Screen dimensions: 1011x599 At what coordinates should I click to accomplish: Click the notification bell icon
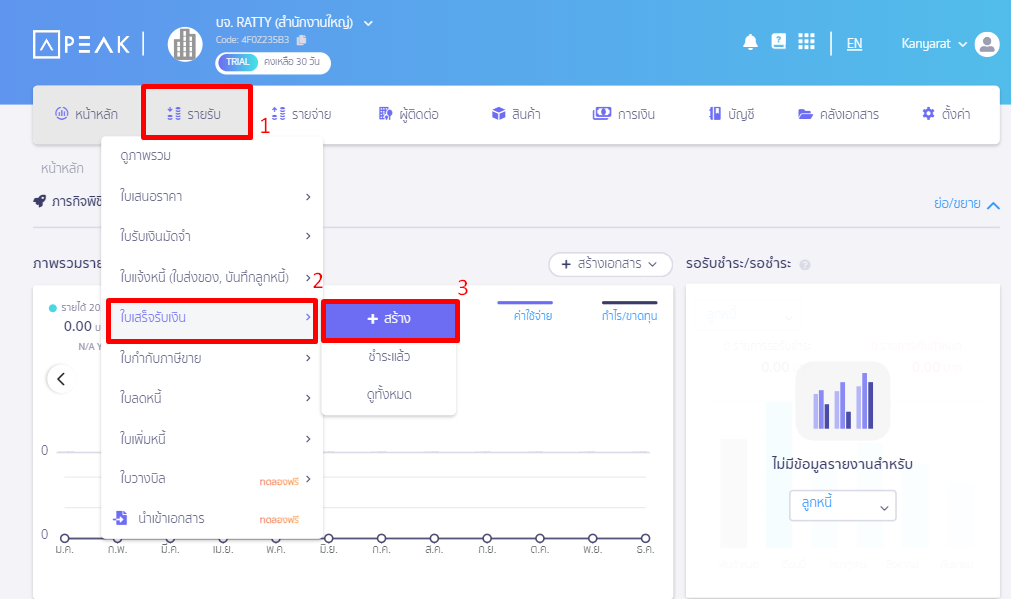point(750,42)
